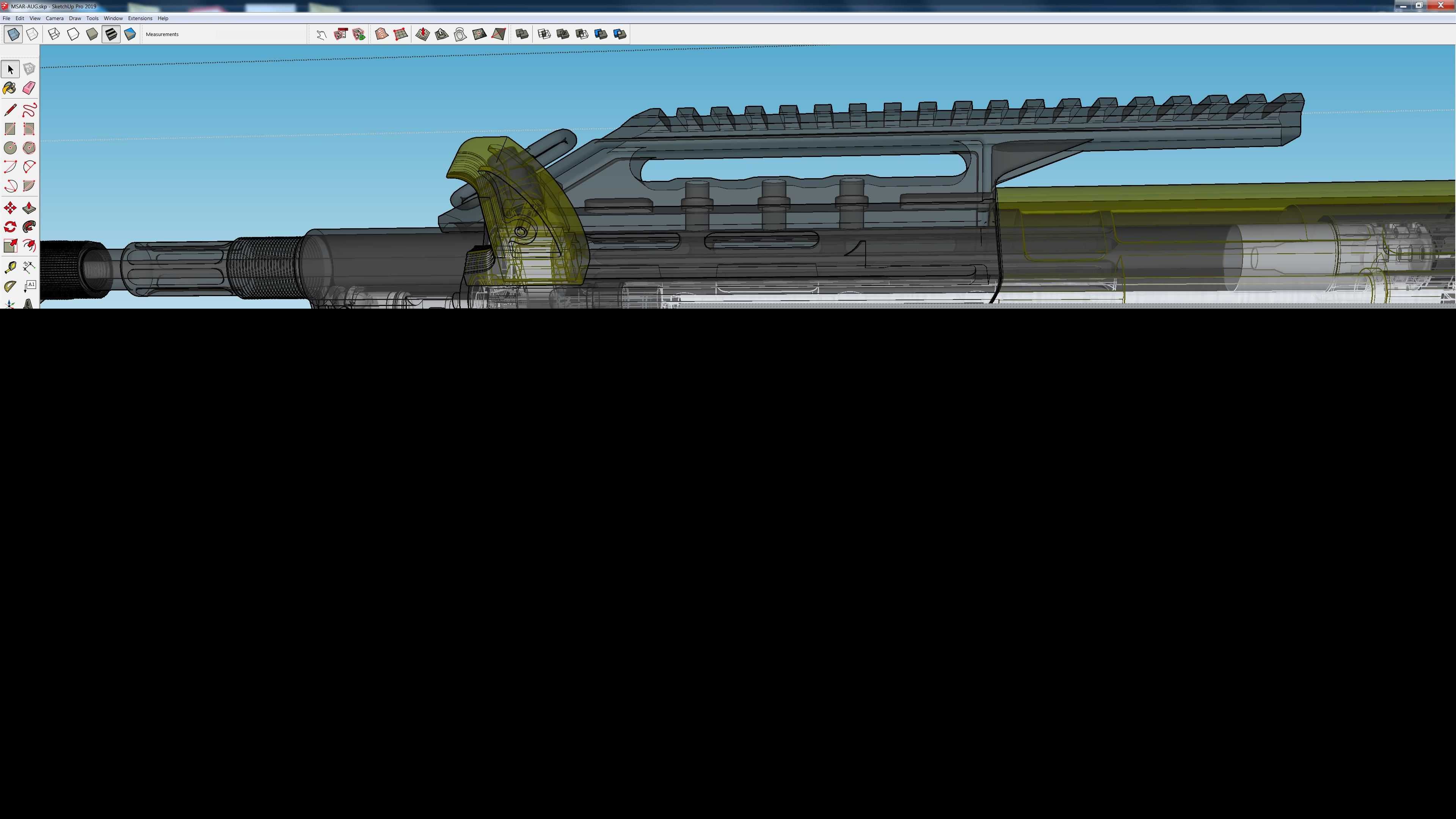Activate the Select arrow tool
The image size is (1456, 819).
[x=10, y=69]
